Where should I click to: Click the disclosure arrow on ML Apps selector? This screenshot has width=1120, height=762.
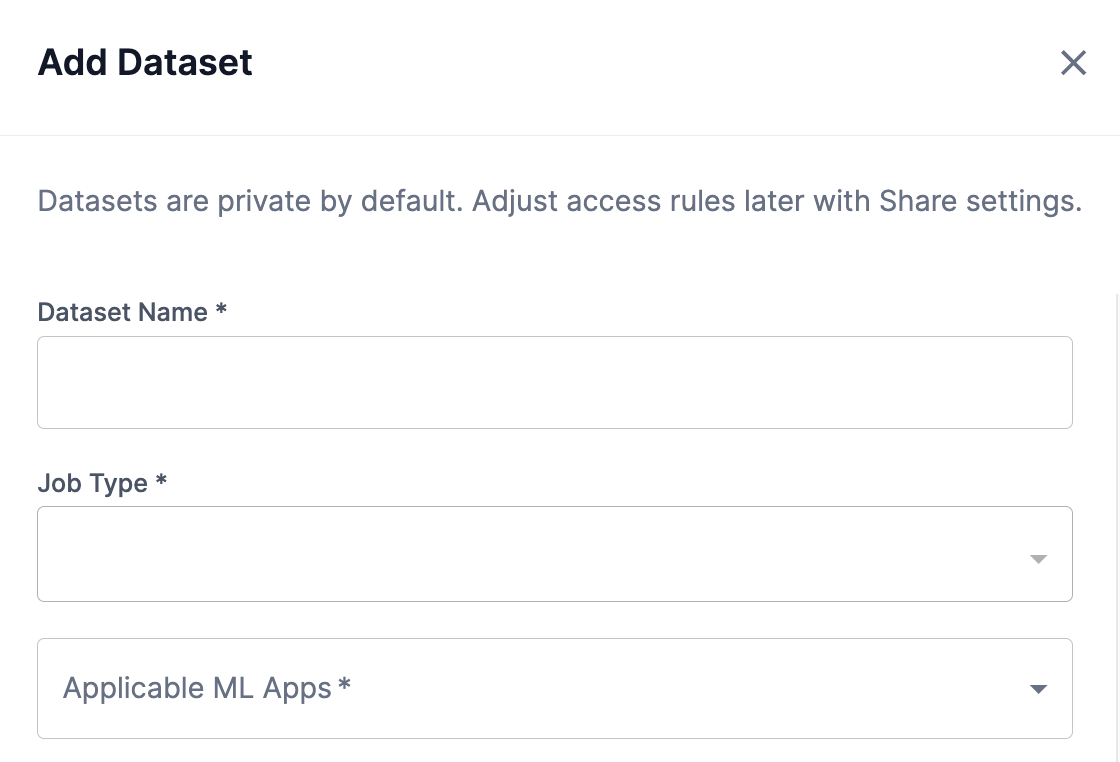click(x=1038, y=688)
